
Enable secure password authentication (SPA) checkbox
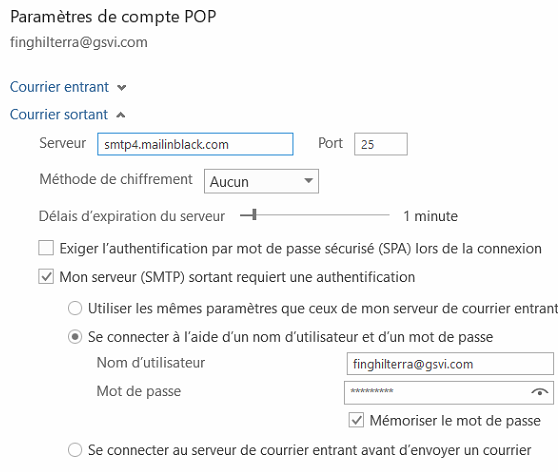(46, 248)
